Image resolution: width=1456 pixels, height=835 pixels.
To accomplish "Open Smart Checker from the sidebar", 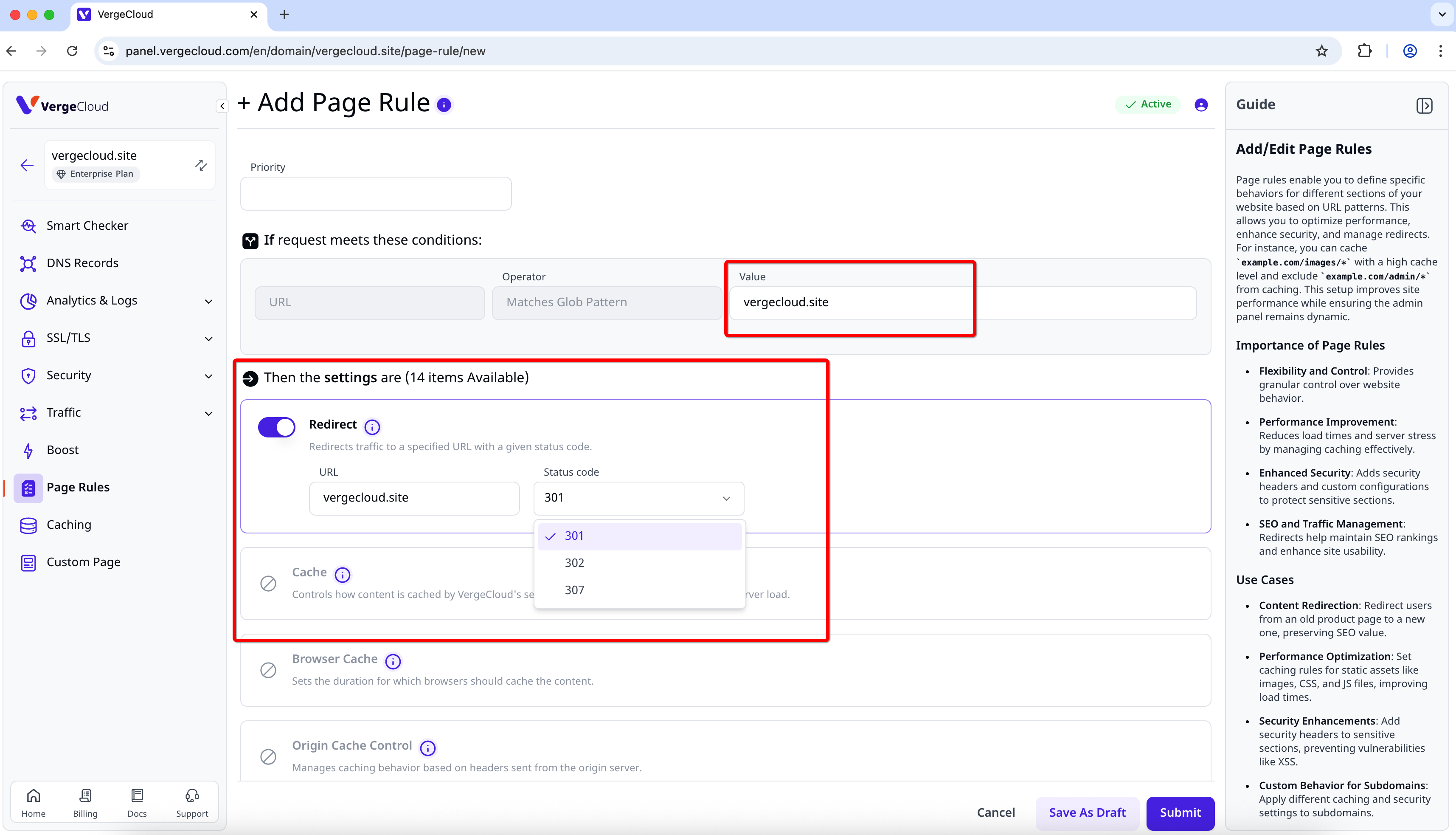I will point(87,226).
